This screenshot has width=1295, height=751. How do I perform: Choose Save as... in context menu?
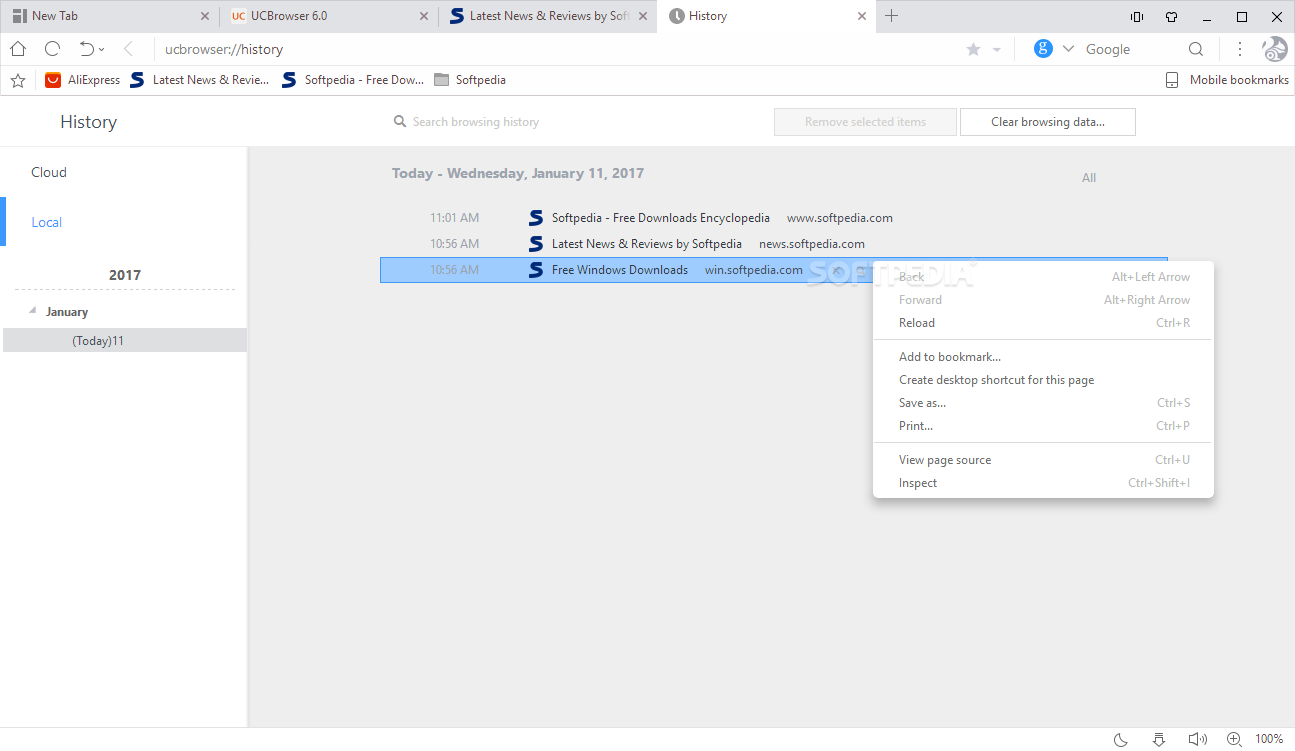1043,402
